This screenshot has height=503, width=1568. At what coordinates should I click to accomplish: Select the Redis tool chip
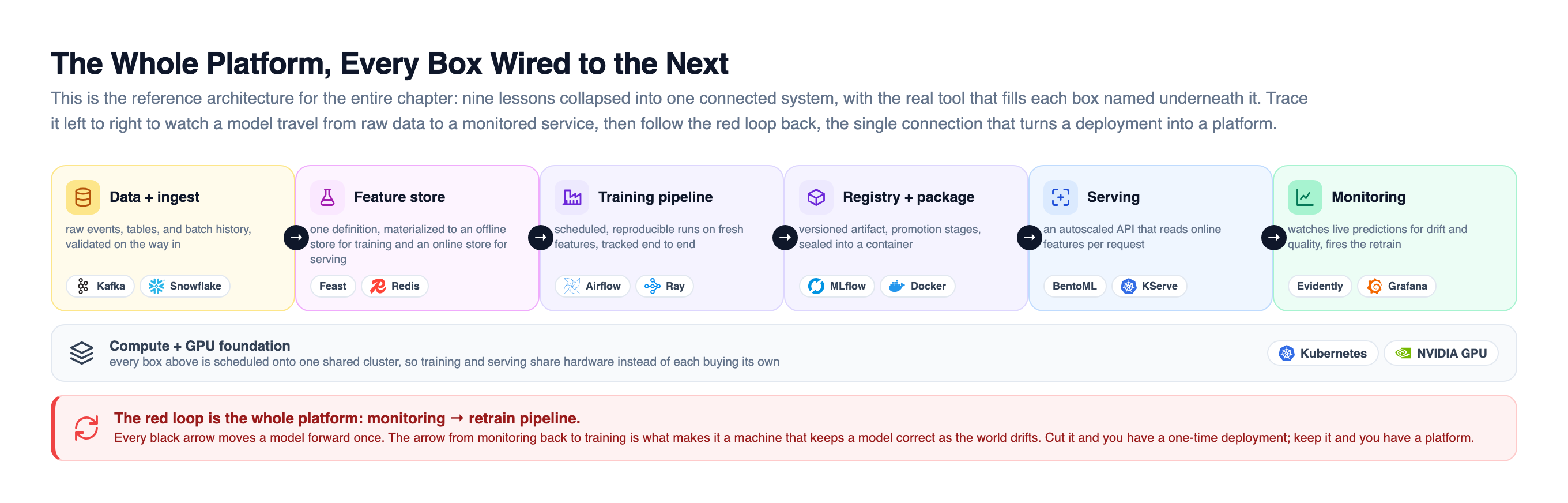tap(395, 286)
